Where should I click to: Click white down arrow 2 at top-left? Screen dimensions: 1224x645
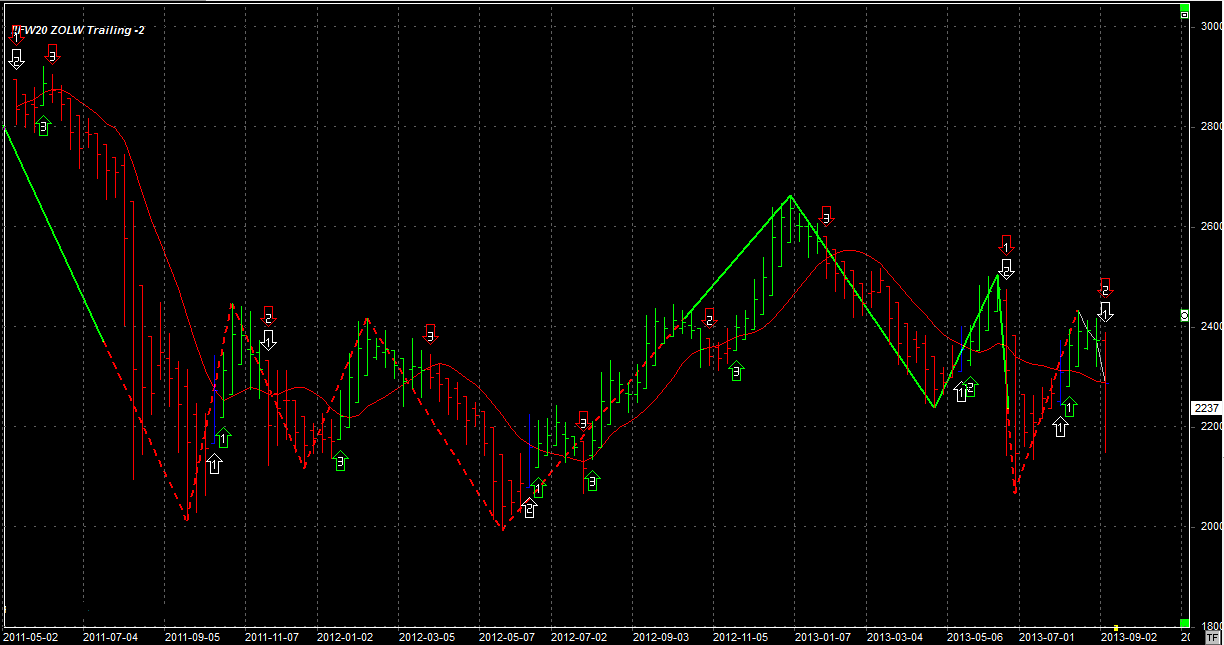pyautogui.click(x=16, y=58)
